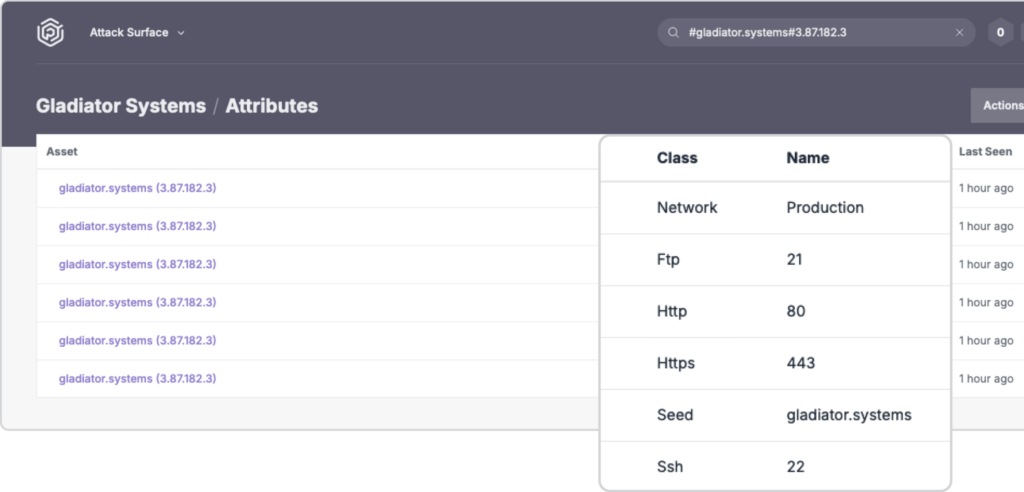This screenshot has width=1024, height=492.
Task: Select port value 443
Action: pyautogui.click(x=801, y=363)
